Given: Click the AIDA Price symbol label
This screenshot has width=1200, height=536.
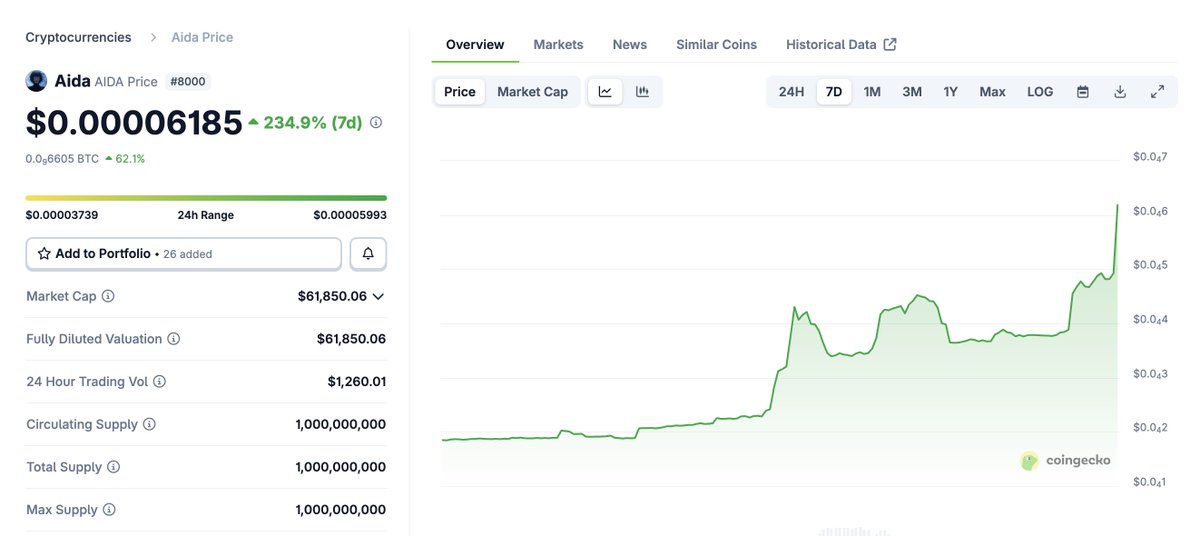Looking at the screenshot, I should [x=124, y=81].
